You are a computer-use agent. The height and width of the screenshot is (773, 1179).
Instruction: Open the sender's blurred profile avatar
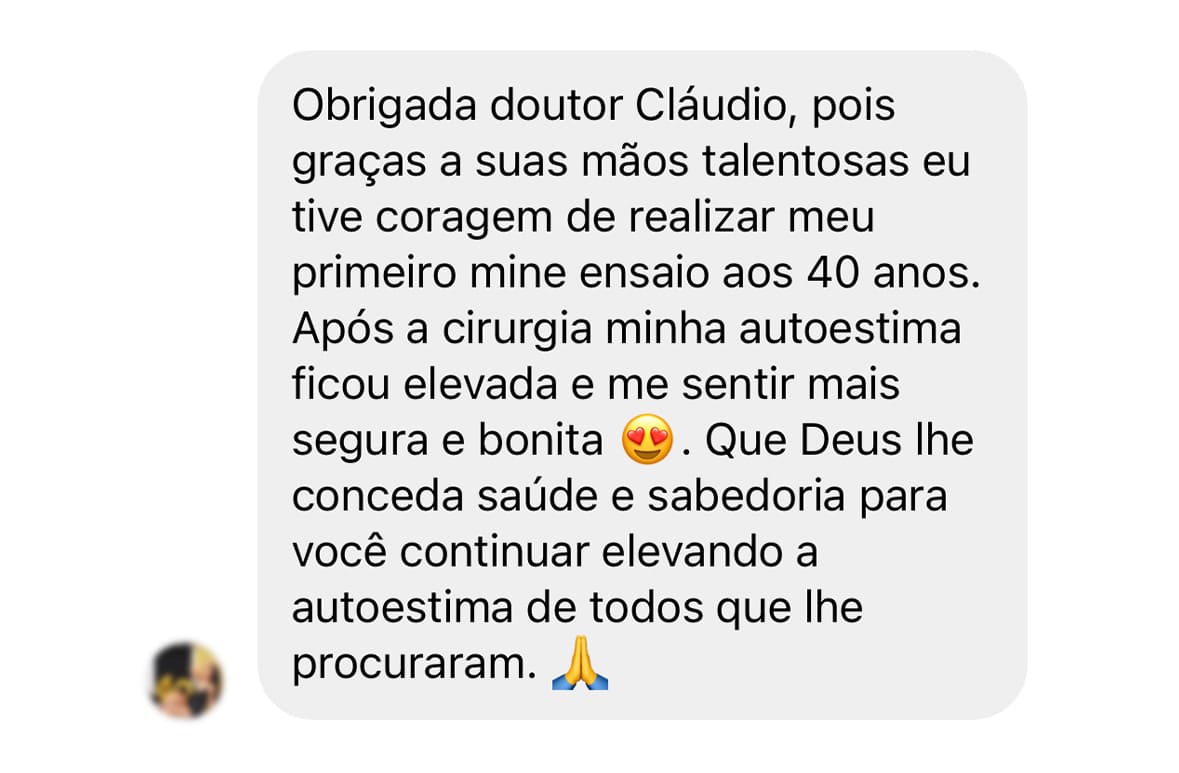pos(186,680)
